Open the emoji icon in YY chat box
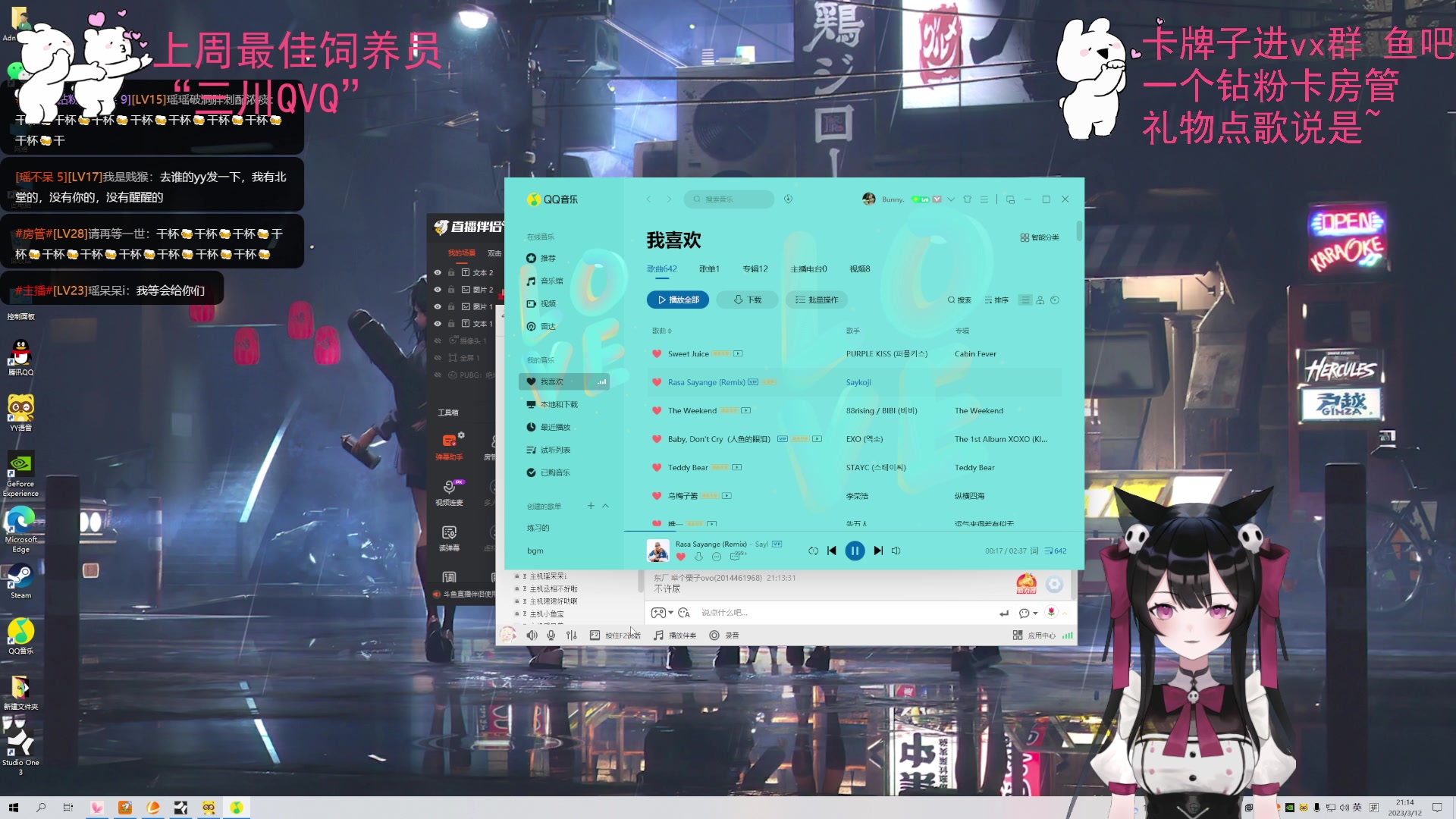Viewport: 1456px width, 819px height. point(684,613)
